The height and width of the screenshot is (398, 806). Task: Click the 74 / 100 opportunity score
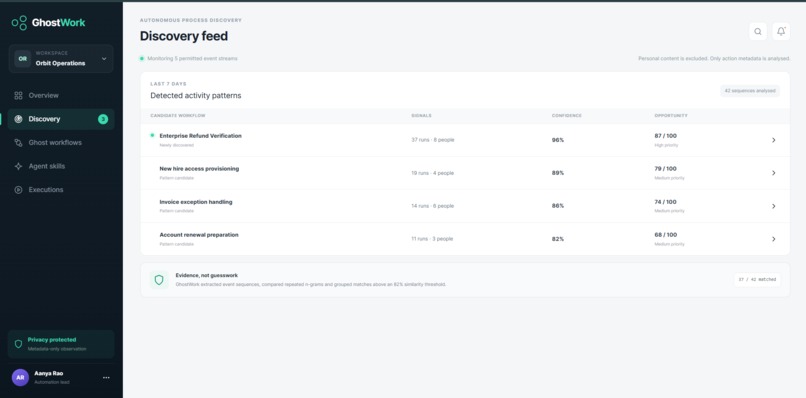[x=665, y=202]
